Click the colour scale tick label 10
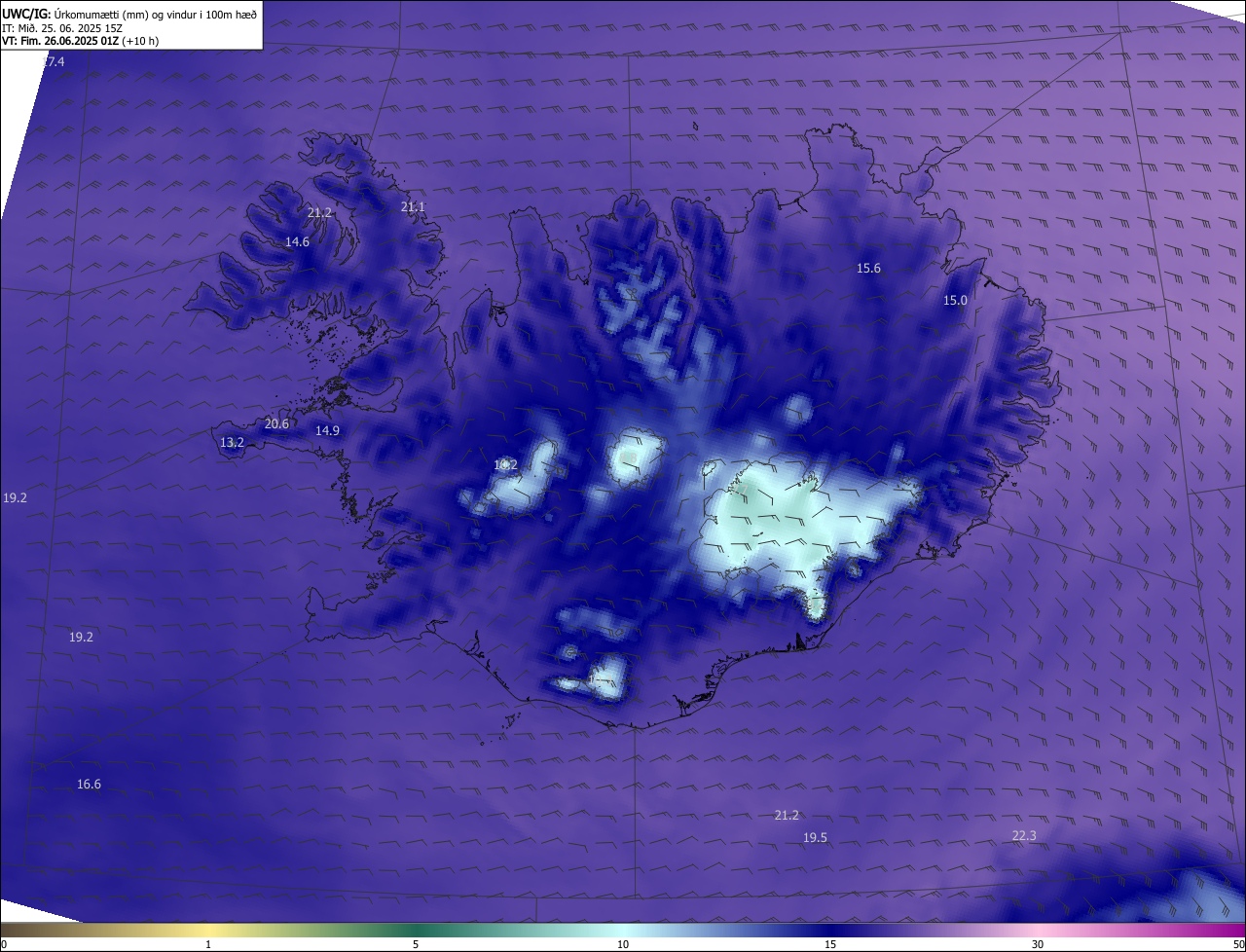Screen dimensions: 1246x952 [623, 944]
